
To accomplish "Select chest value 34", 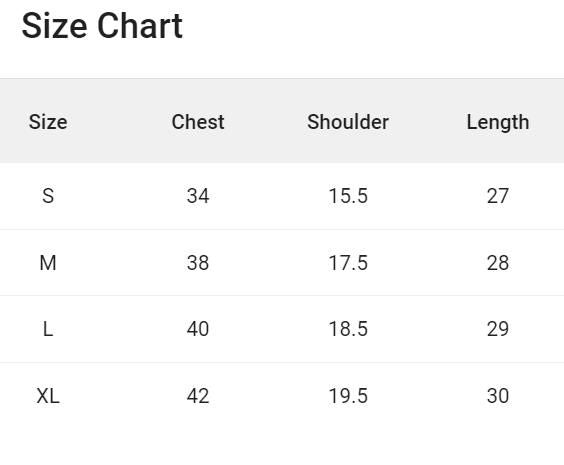I will click(198, 196).
